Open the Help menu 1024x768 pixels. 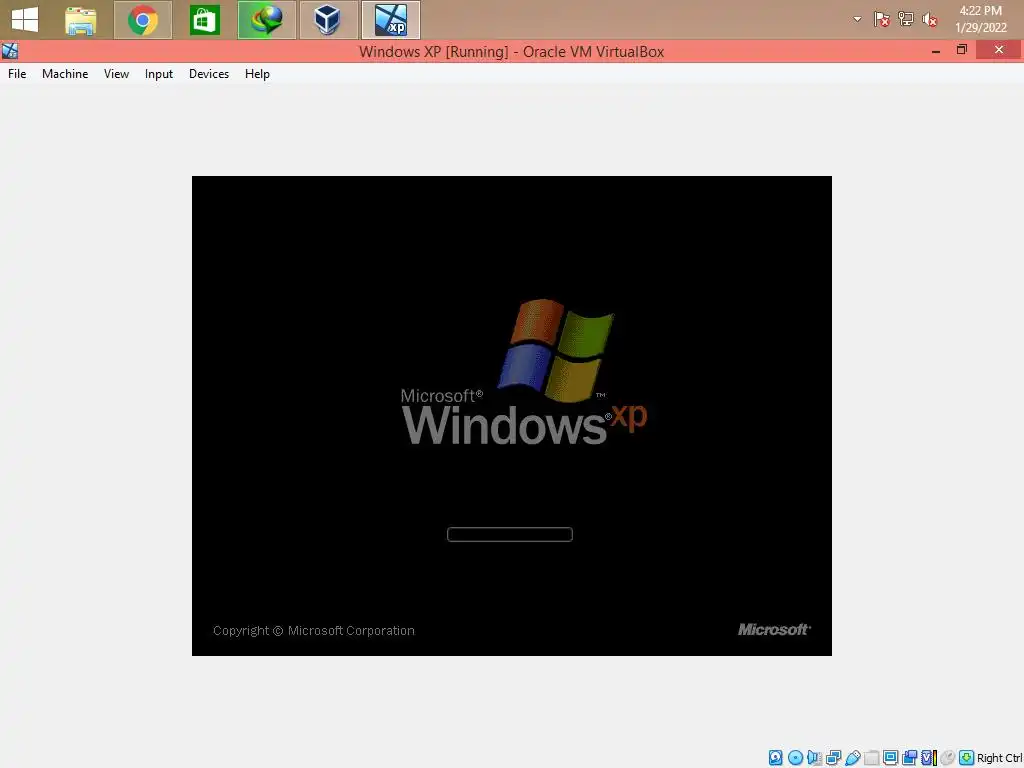[x=257, y=74]
